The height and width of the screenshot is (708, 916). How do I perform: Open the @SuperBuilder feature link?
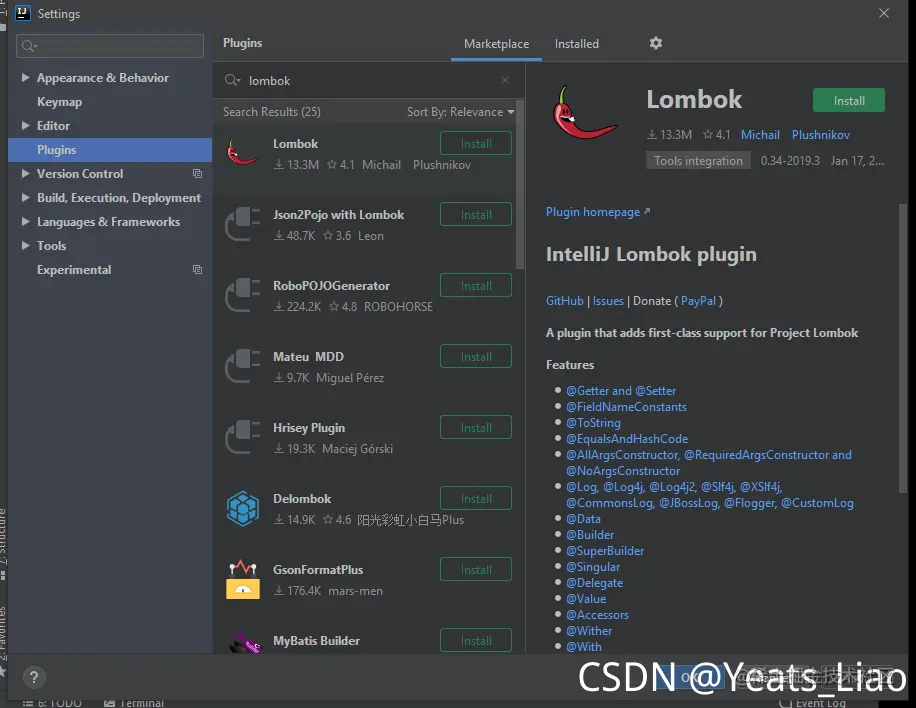[605, 551]
